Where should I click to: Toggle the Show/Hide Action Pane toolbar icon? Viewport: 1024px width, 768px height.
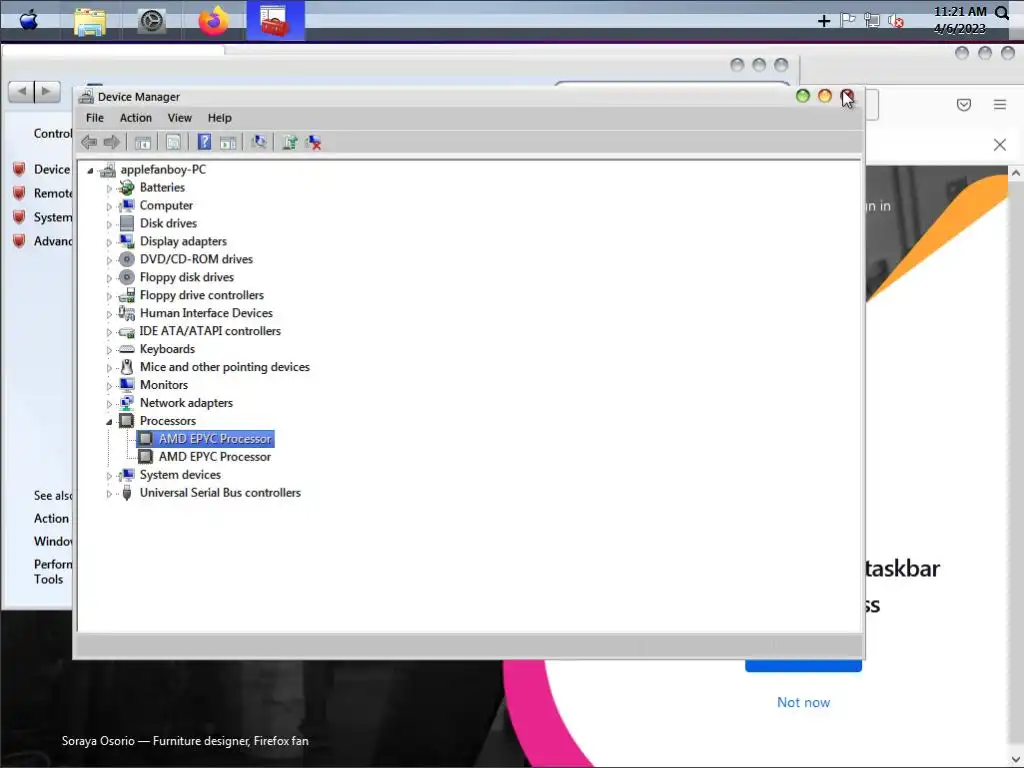point(228,142)
